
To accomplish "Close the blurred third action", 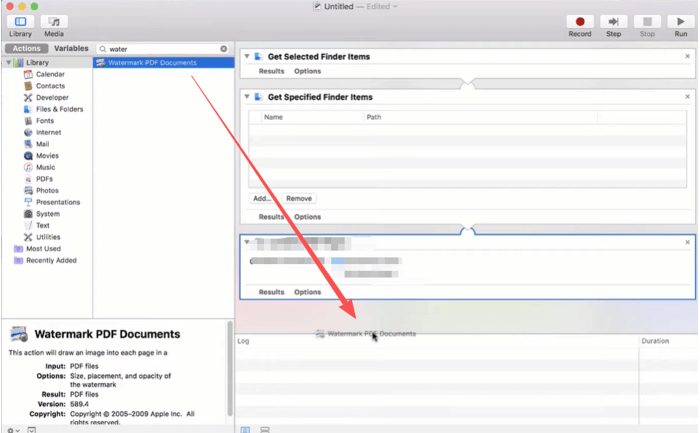I will tap(688, 242).
